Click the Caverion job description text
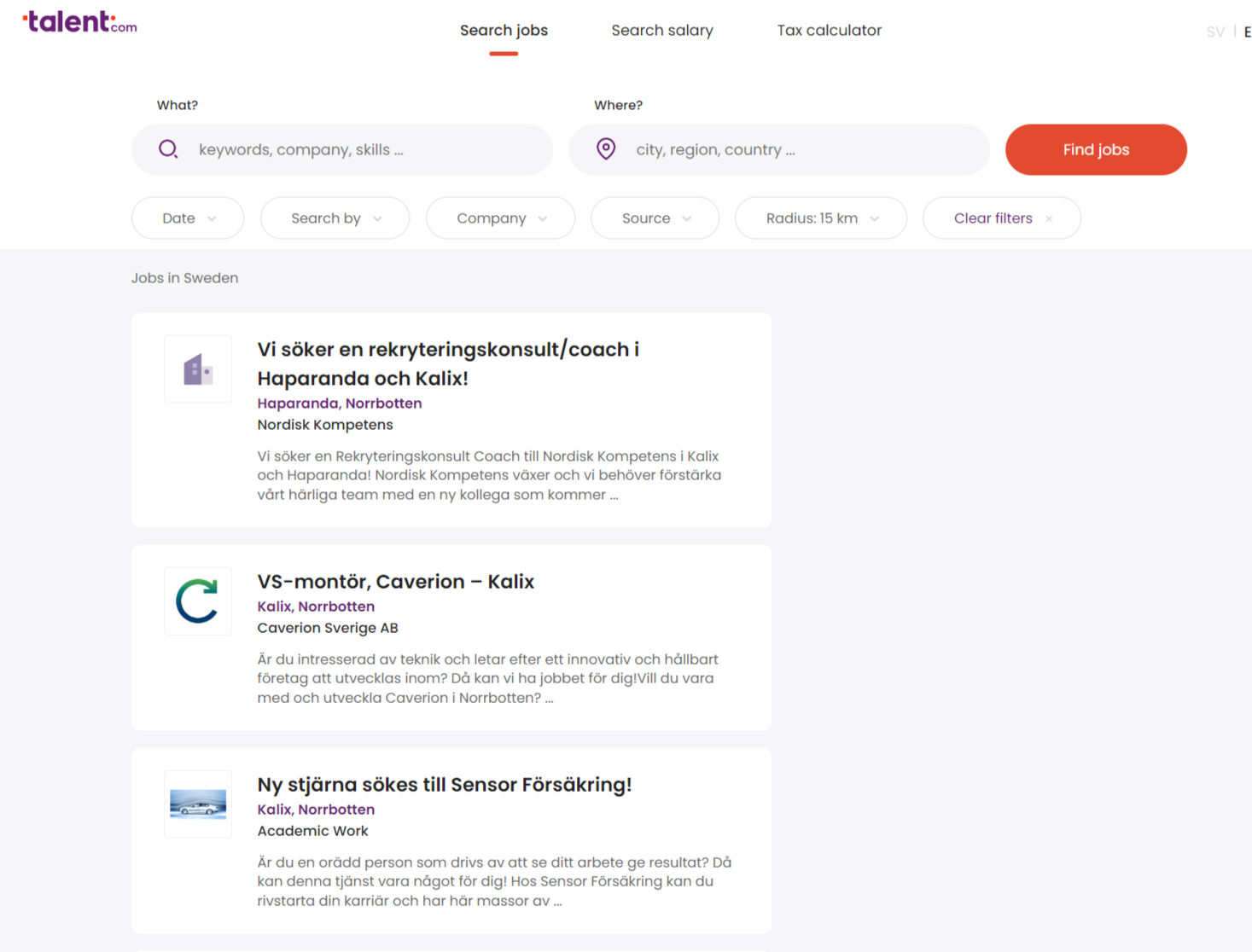Screen dimensions: 1252x952 pyautogui.click(x=487, y=678)
